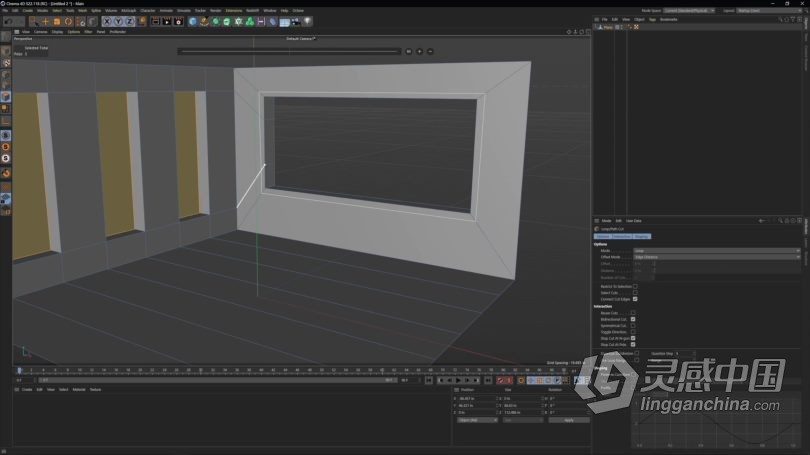
Task: Enable Symmetrical Cut checkbox
Action: click(x=633, y=326)
